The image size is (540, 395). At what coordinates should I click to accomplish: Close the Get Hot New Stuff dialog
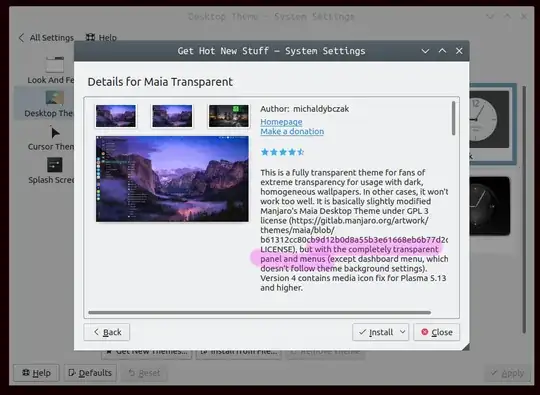pyautogui.click(x=437, y=332)
